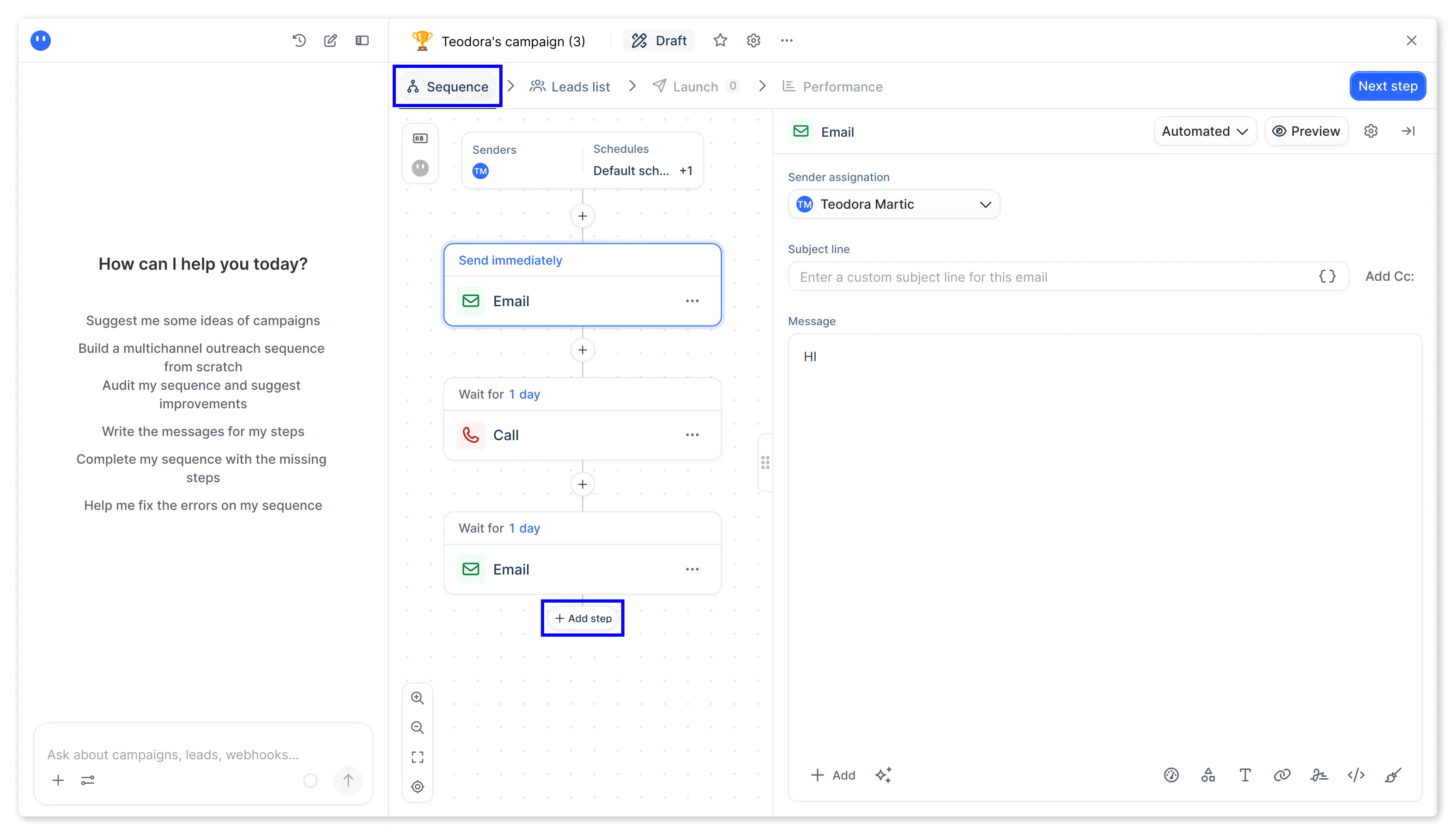This screenshot has width=1456, height=835.
Task: Open chat history icon
Action: tap(299, 40)
